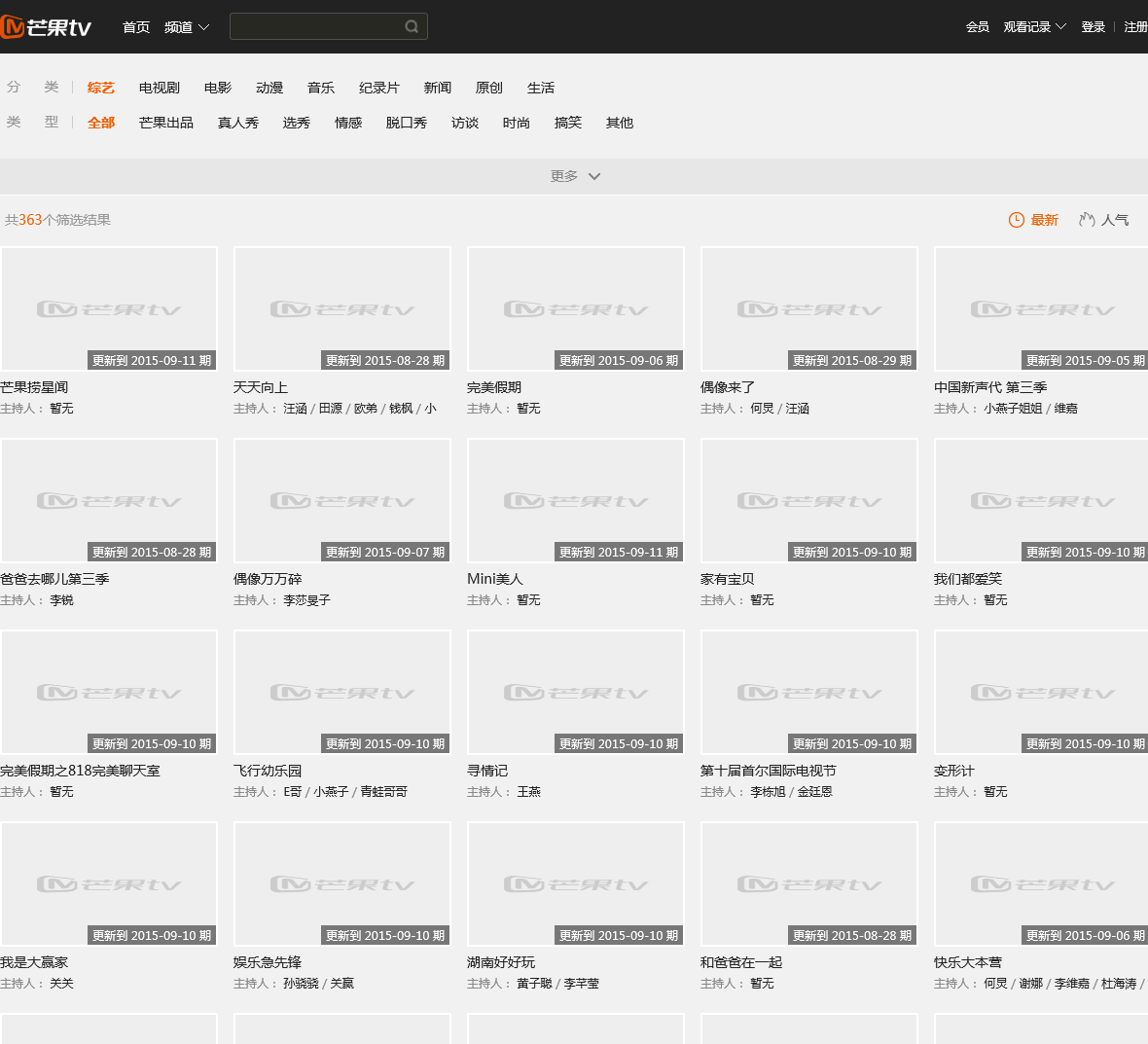
Task: Click host name 李锐 under 爸爸去哪儿
Action: pyautogui.click(x=61, y=600)
